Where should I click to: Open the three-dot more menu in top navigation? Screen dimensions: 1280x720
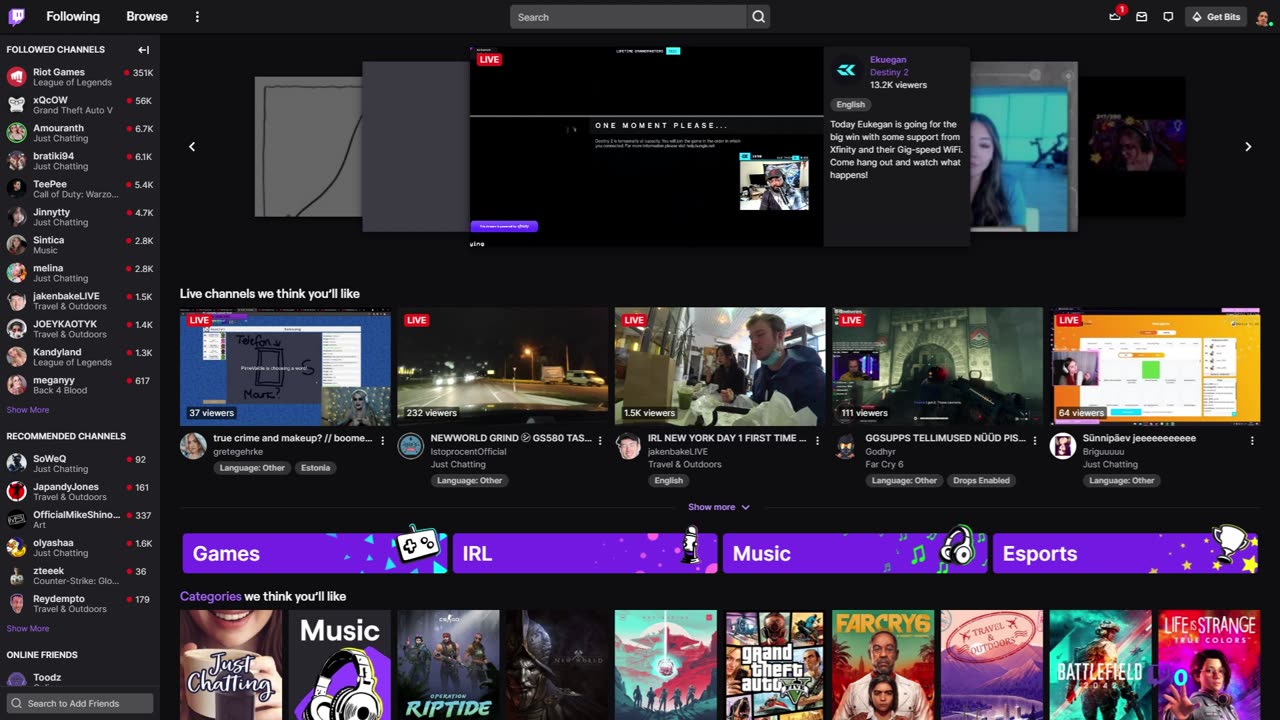(197, 17)
